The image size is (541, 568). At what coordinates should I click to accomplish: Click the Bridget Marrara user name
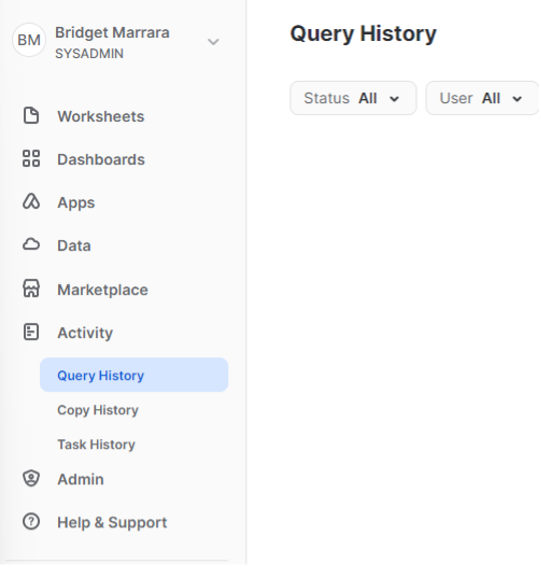click(x=112, y=33)
